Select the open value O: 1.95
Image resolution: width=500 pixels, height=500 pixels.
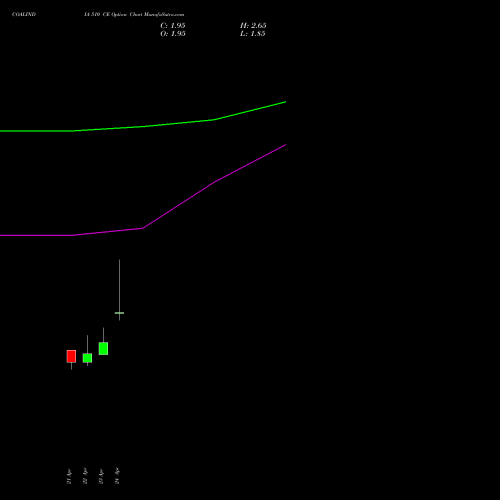173,34
